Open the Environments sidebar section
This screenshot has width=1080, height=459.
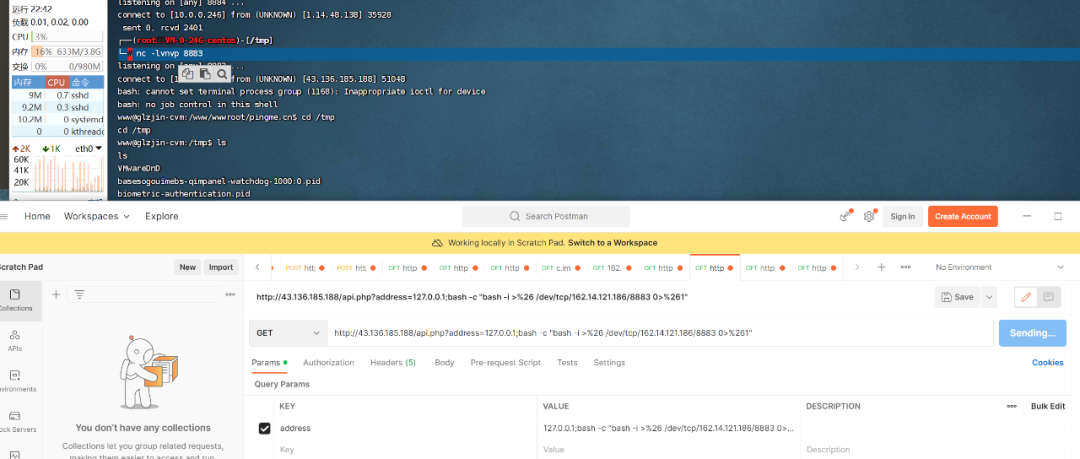tap(15, 381)
